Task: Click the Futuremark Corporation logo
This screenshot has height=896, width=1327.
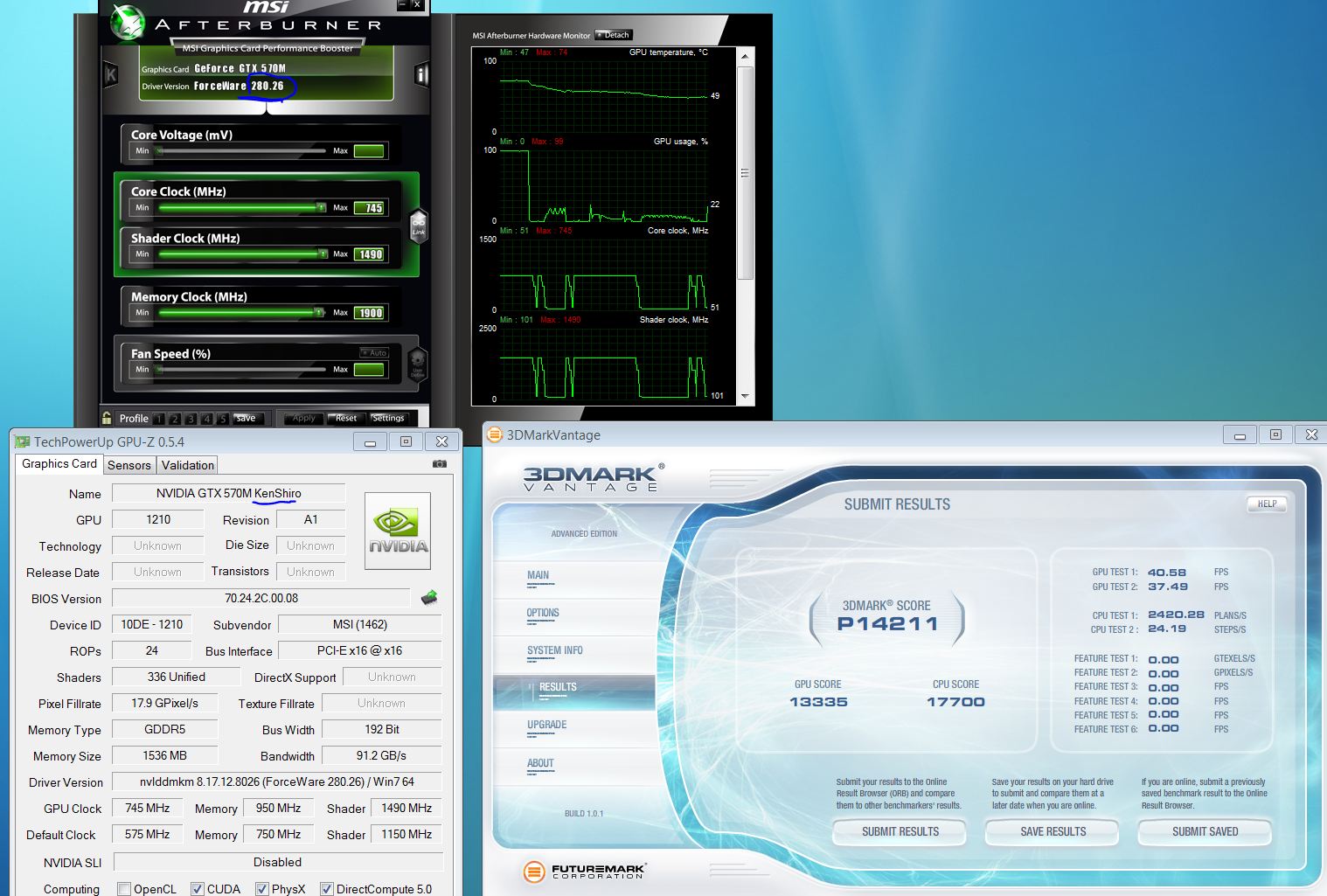Action: tap(584, 871)
